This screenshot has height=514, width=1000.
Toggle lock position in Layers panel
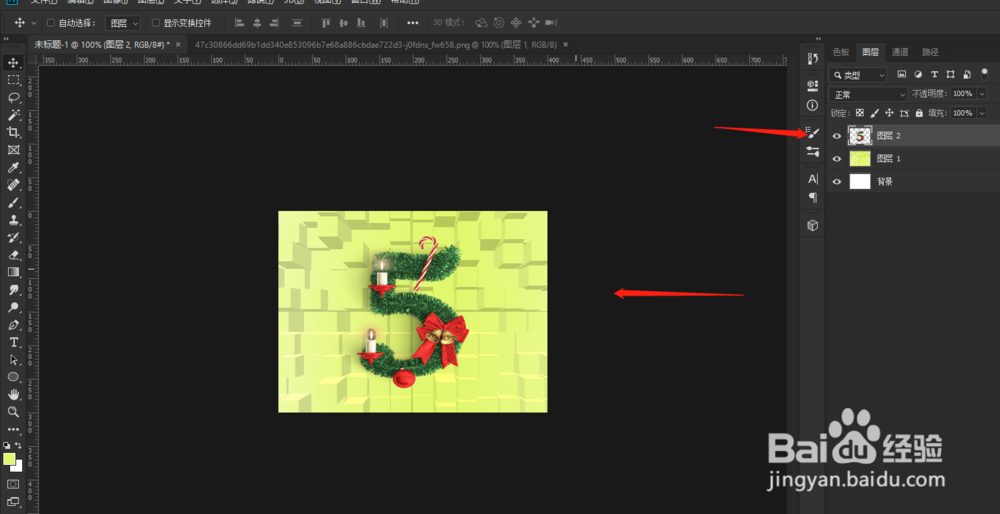[x=889, y=113]
